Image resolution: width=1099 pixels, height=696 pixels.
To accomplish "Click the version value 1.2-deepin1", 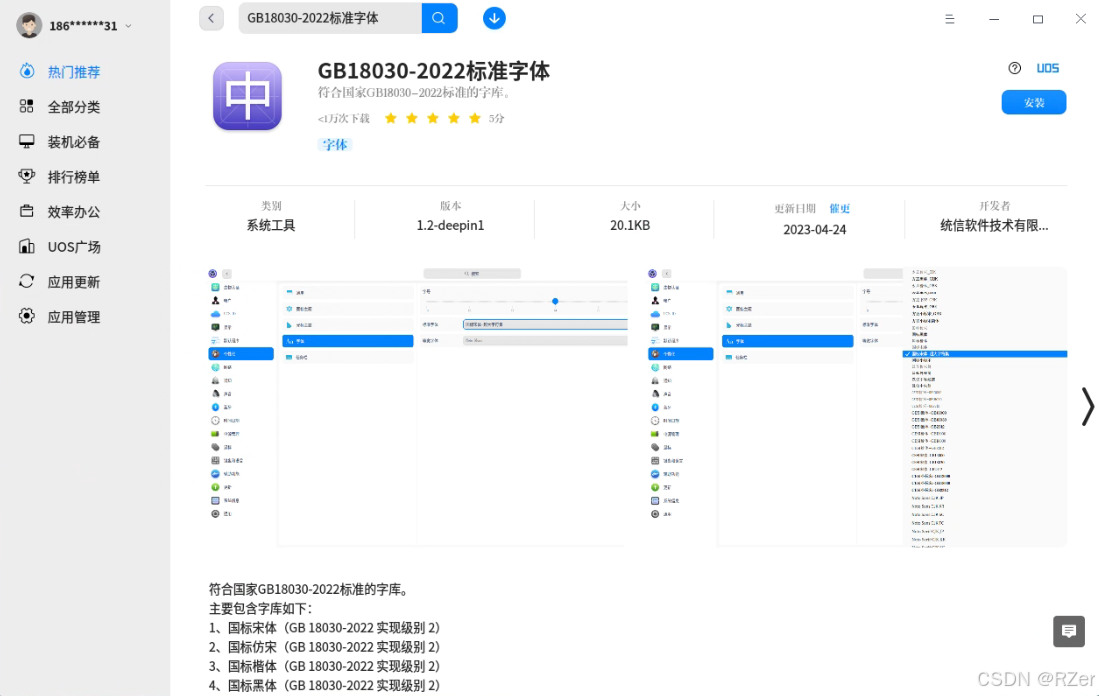I will [x=450, y=226].
